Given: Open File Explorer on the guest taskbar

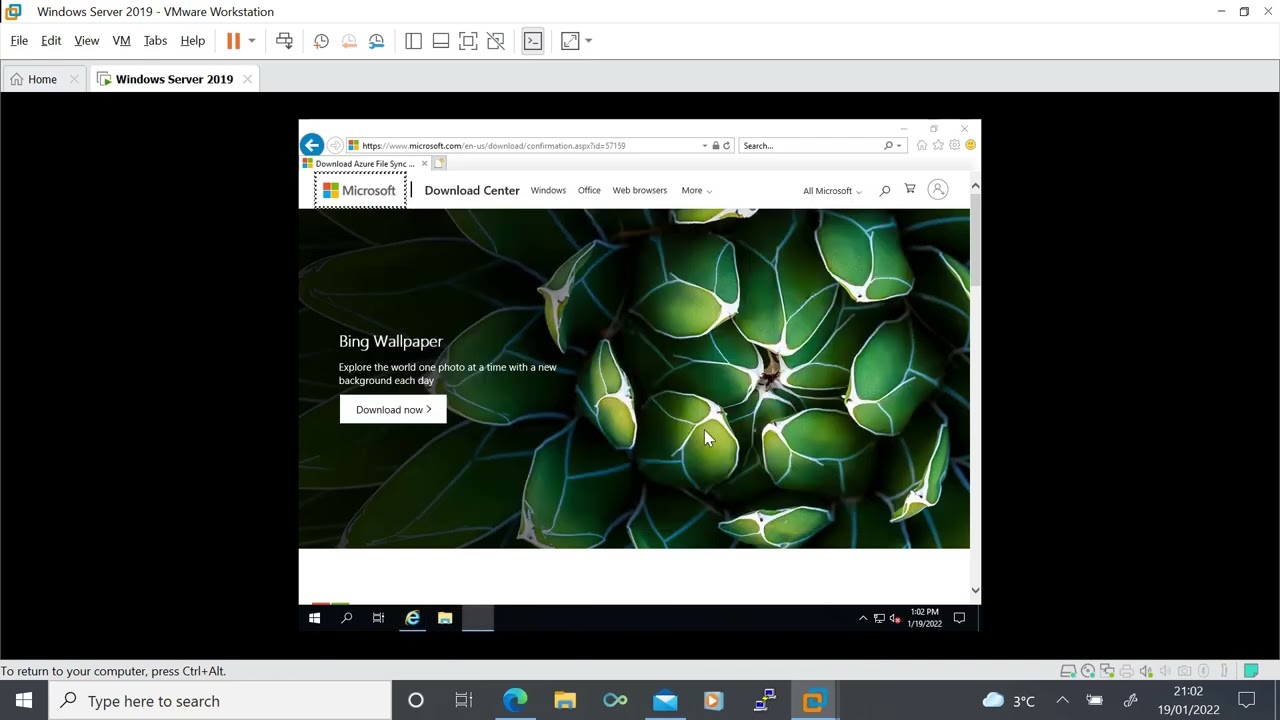Looking at the screenshot, I should coord(445,619).
